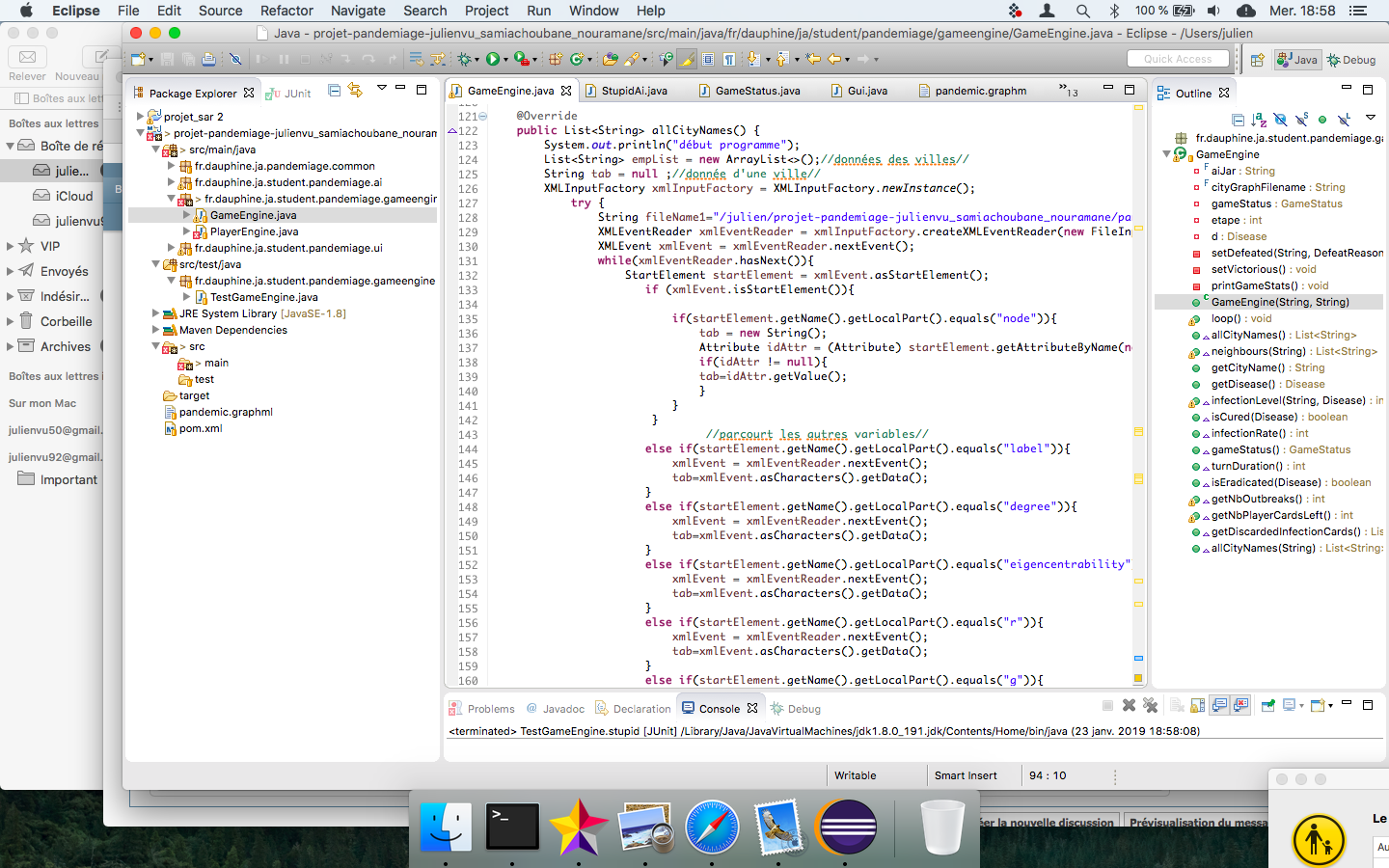
Task: Toggle Hide Fields in Outline view
Action: [x=1280, y=120]
